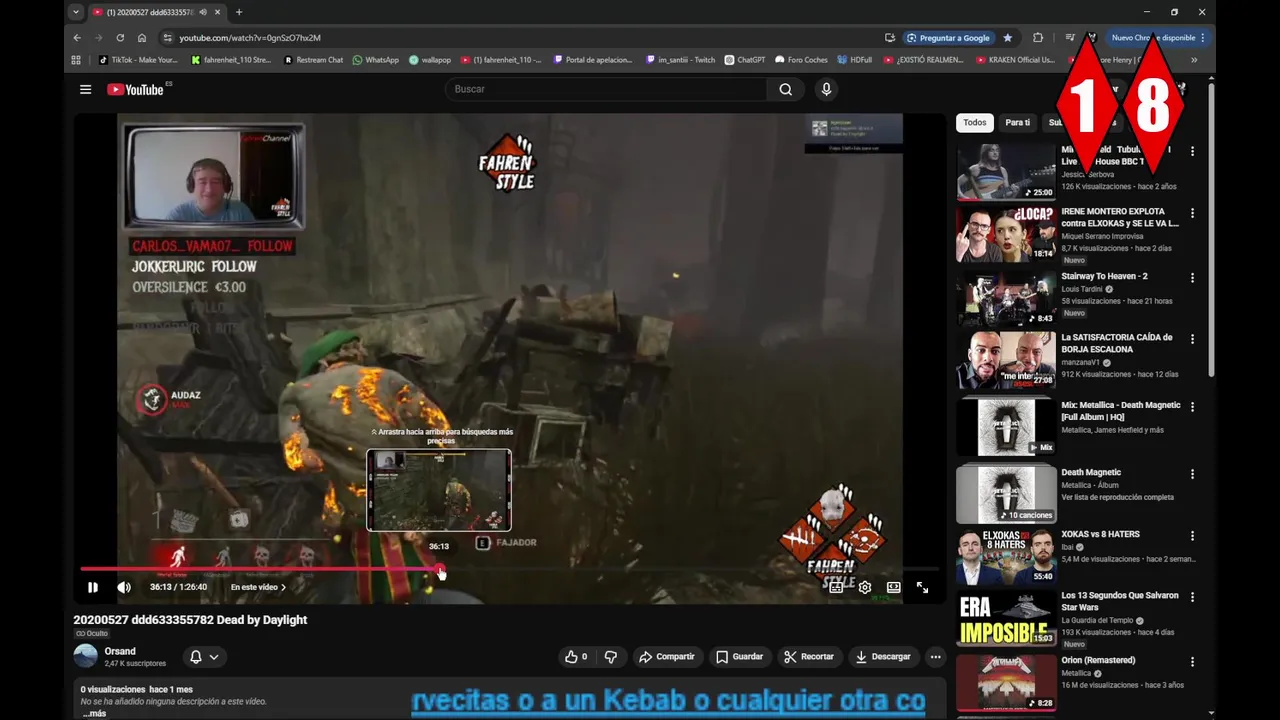Pause the video playback

92,587
